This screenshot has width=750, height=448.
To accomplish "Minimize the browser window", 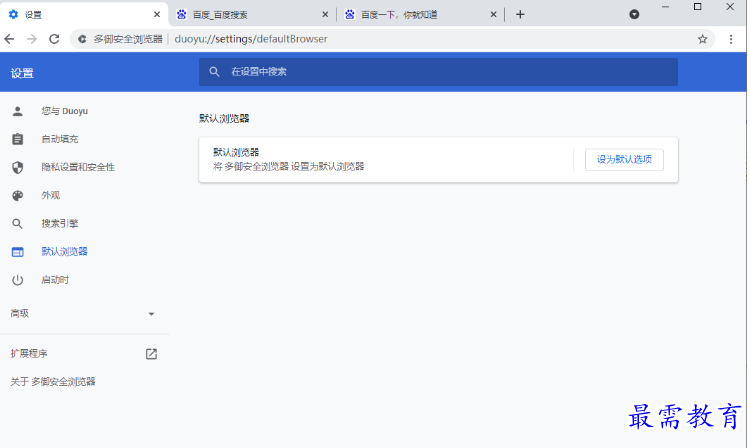I will pyautogui.click(x=665, y=7).
